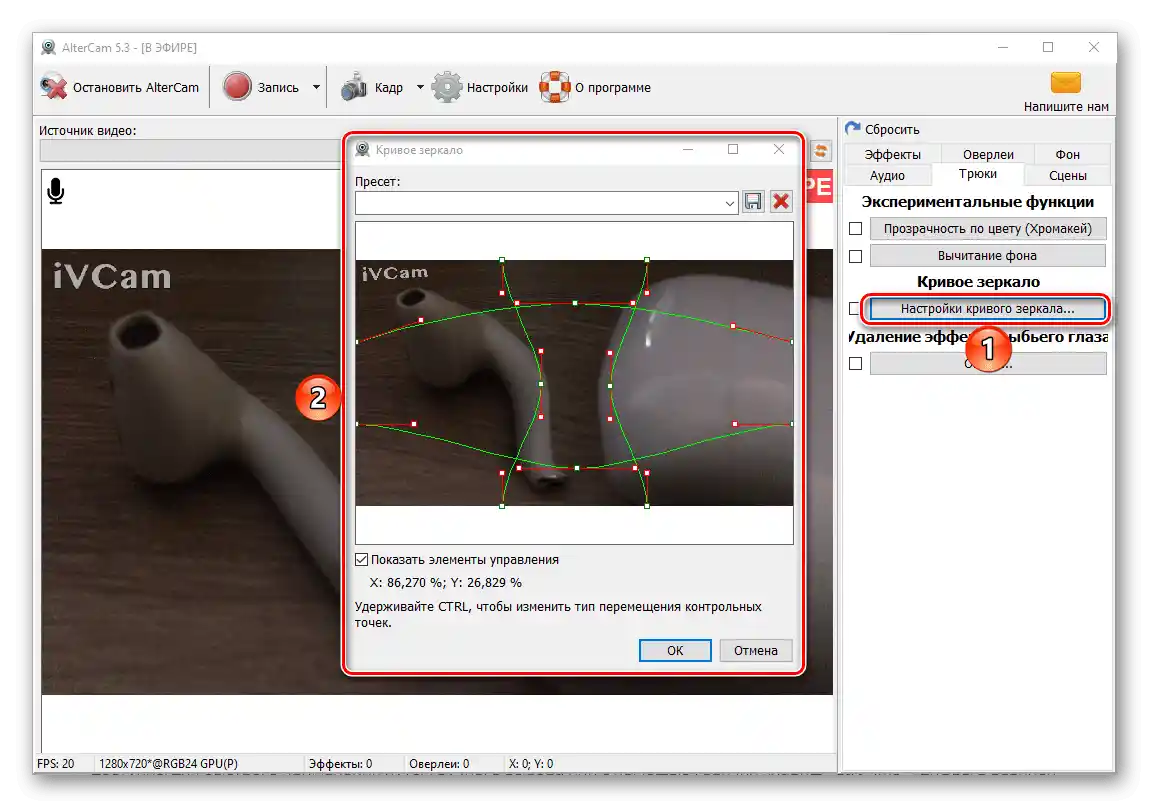Click the Источник видео field

coord(191,151)
